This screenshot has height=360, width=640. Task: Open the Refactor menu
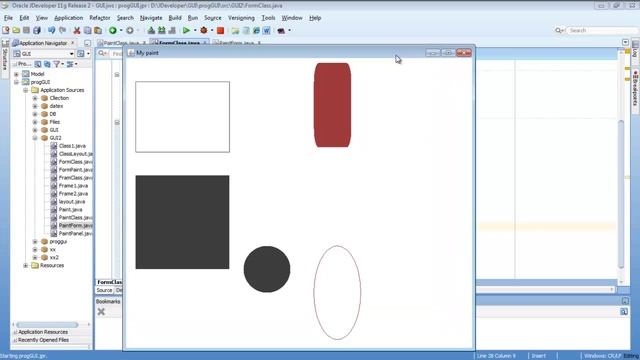click(x=100, y=18)
